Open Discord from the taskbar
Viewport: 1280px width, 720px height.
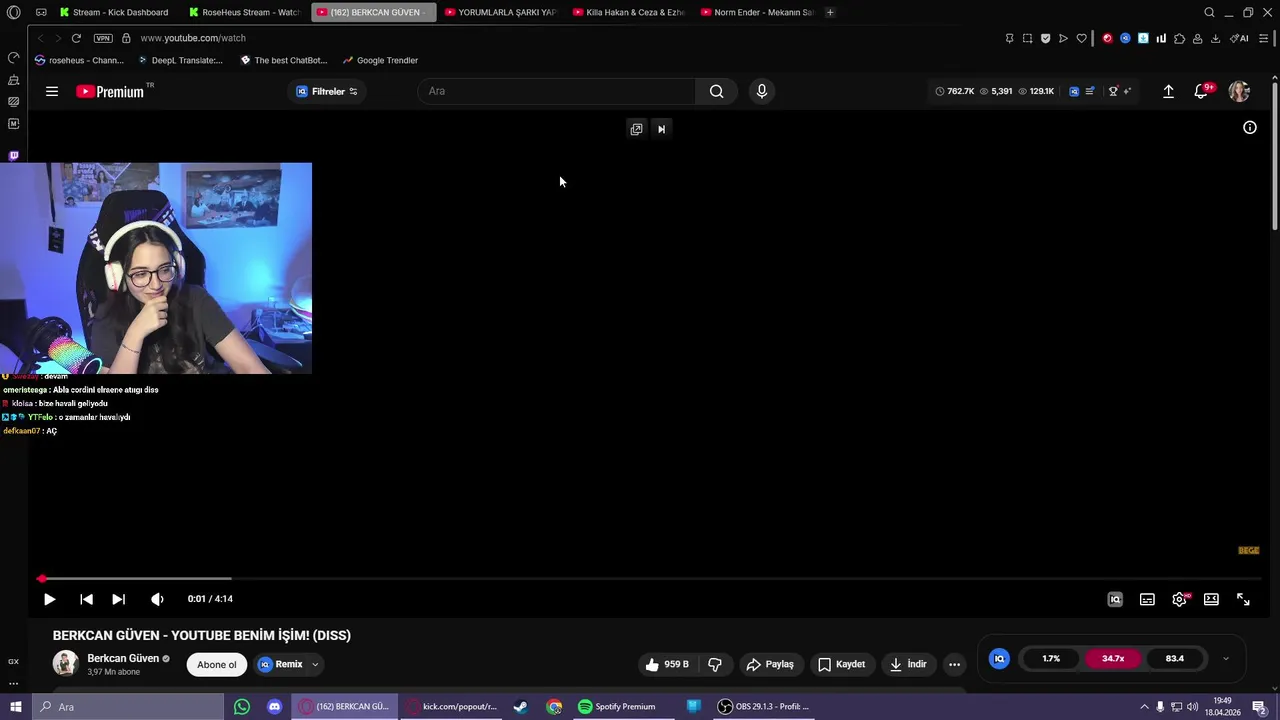[x=274, y=707]
